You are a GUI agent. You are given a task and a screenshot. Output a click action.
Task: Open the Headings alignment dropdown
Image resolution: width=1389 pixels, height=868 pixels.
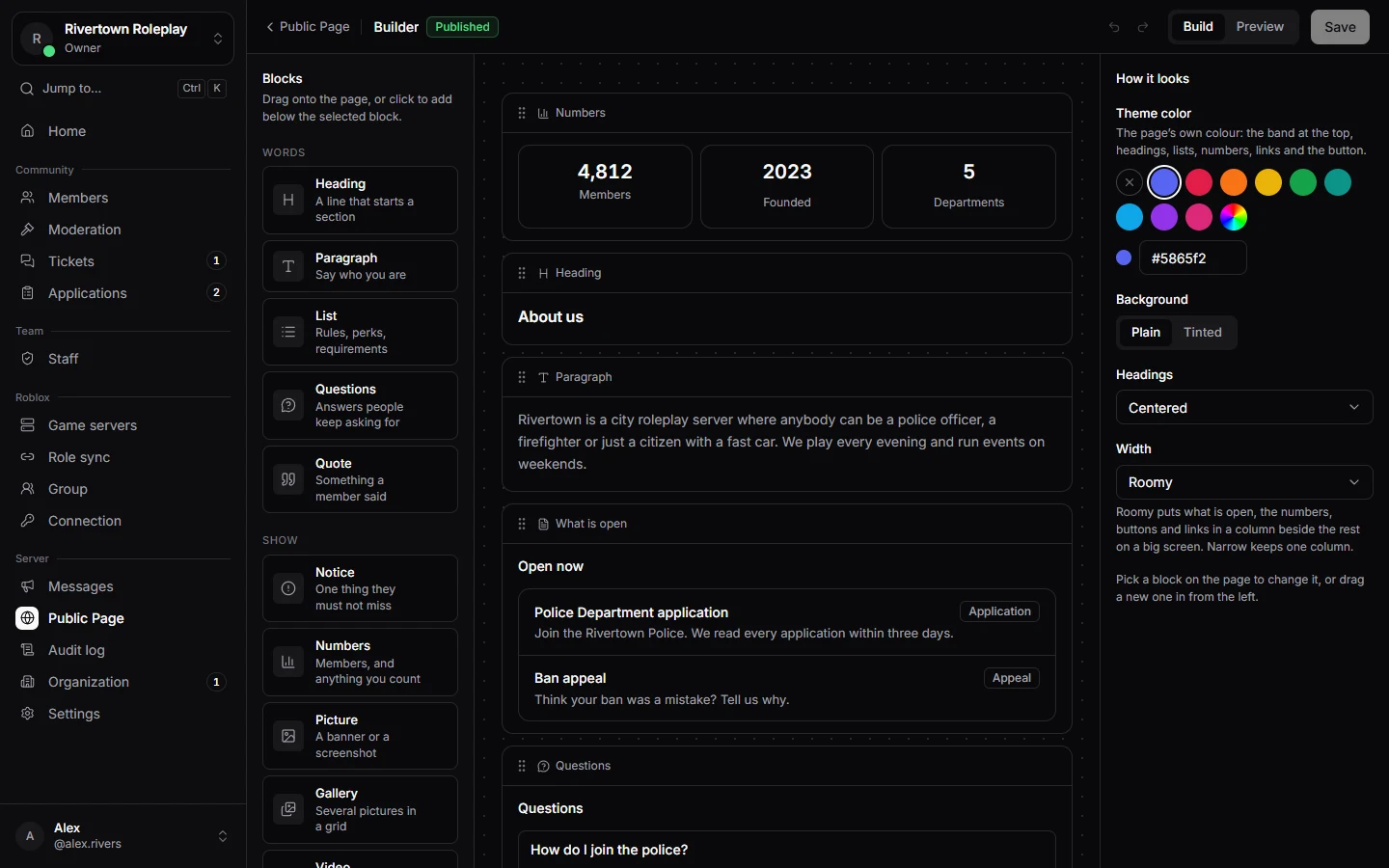[x=1244, y=407]
